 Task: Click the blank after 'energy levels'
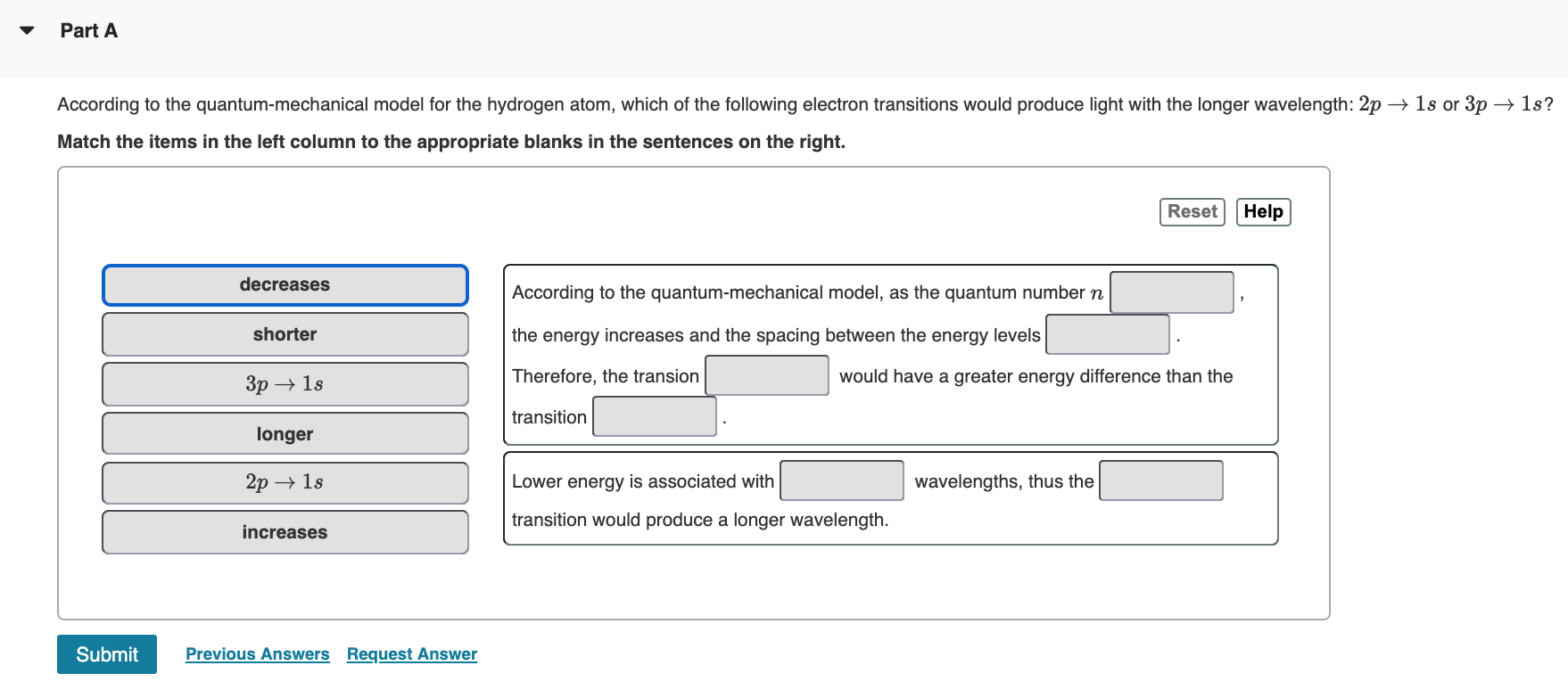[x=1108, y=334]
